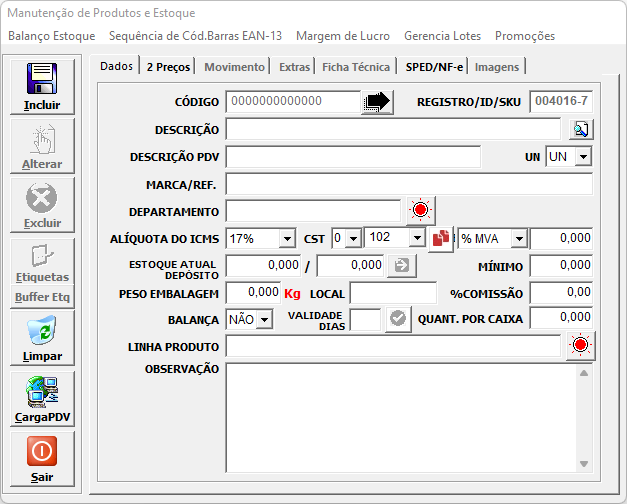
Task: Click the MARCA/REF. input field
Action: [409, 184]
